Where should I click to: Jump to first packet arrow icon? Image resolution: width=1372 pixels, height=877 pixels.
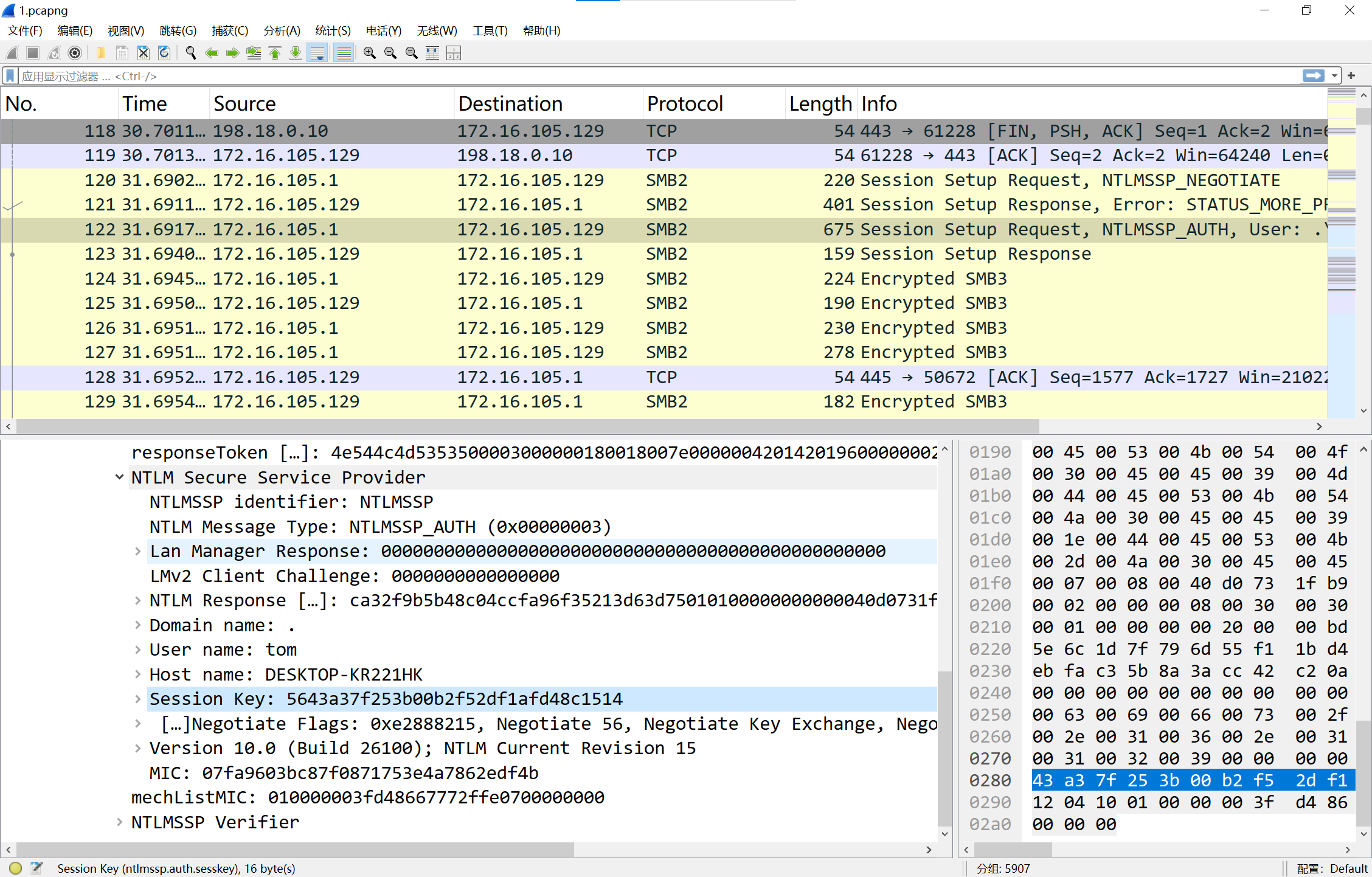coord(275,54)
